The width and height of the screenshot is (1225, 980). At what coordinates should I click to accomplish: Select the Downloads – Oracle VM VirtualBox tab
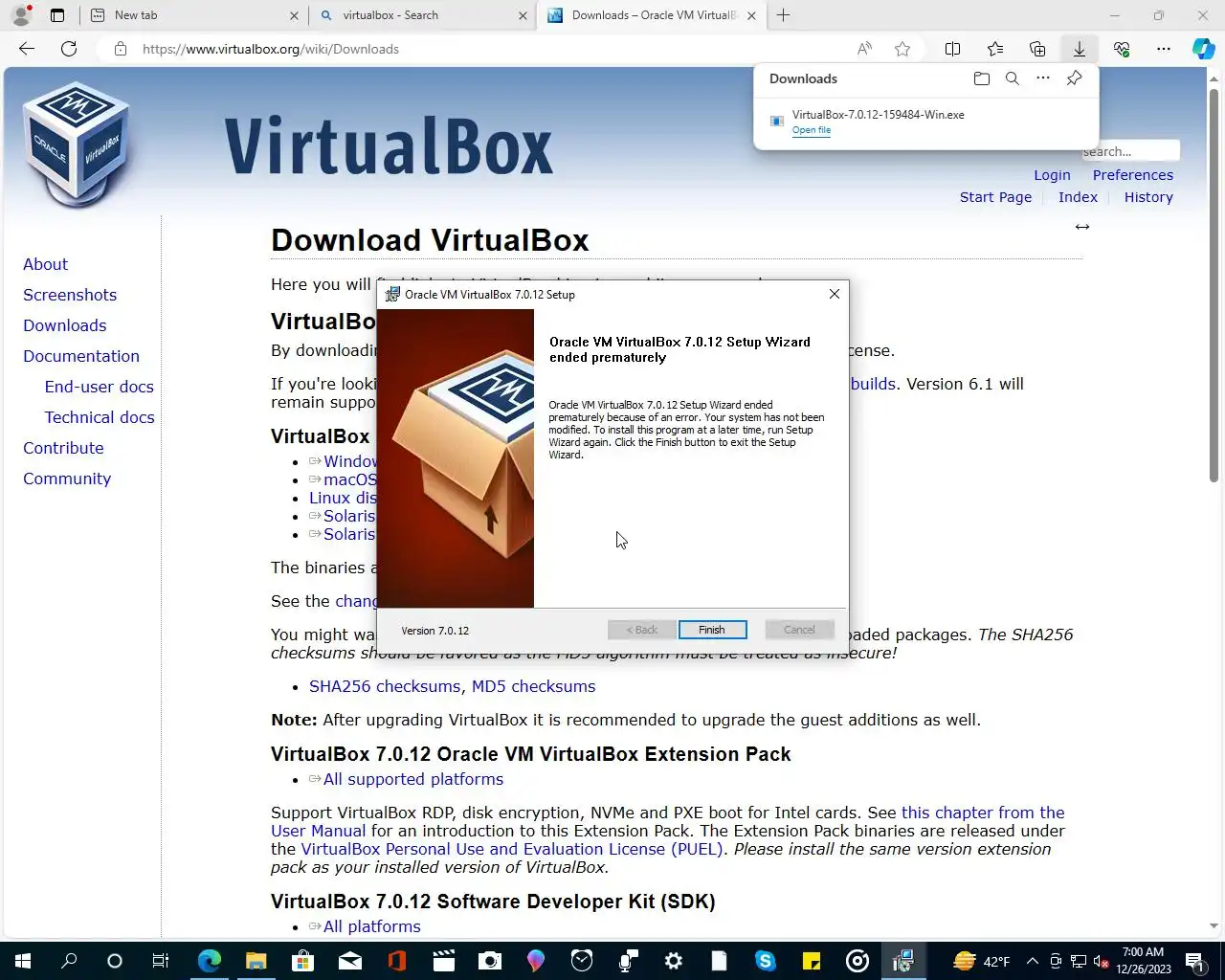(651, 15)
